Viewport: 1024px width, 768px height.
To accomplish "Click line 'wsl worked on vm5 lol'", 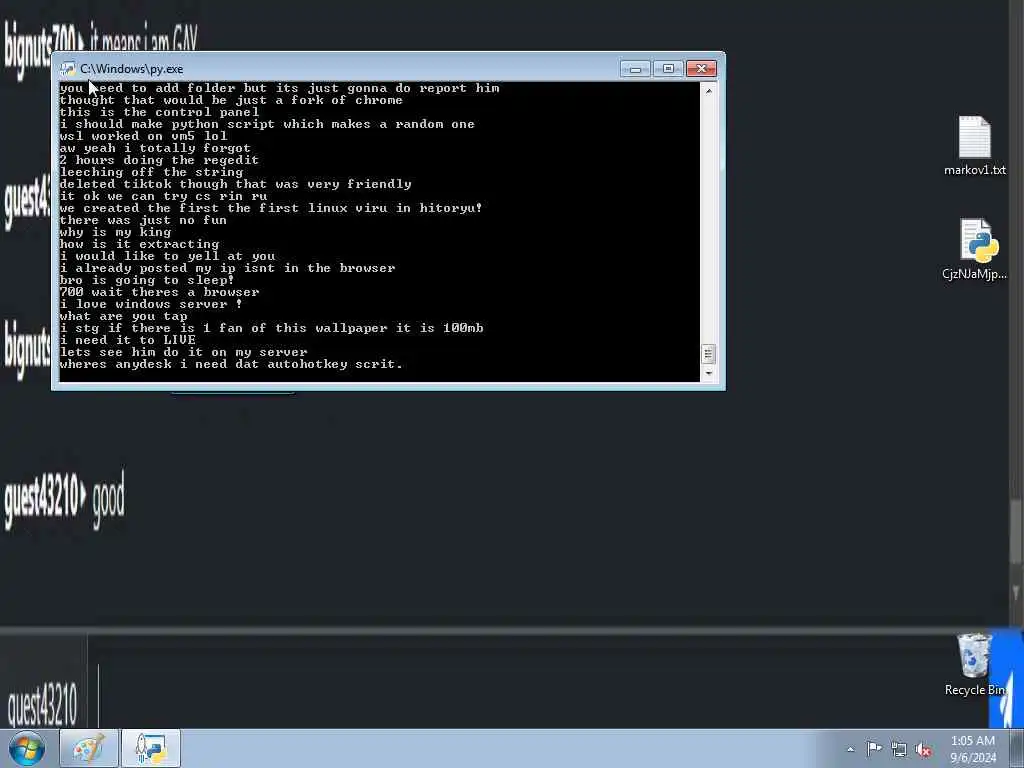I will 144,136.
